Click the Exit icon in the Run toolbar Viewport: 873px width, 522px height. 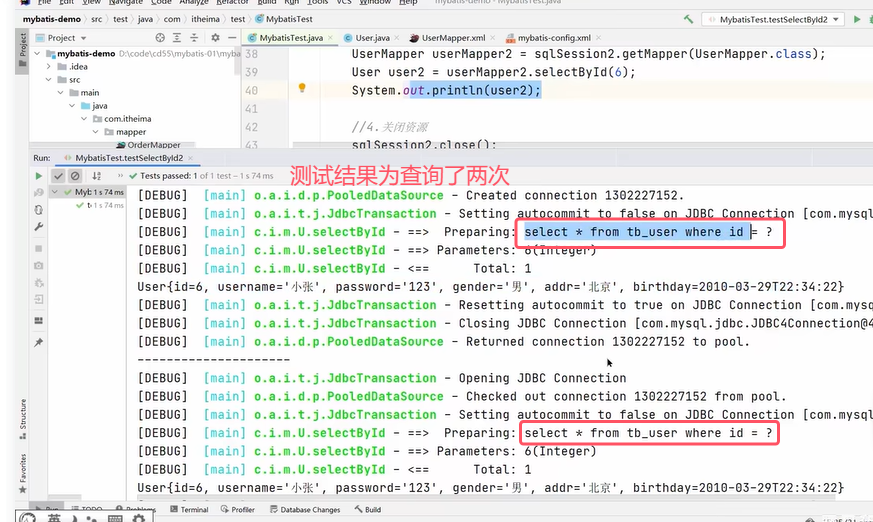pos(38,299)
